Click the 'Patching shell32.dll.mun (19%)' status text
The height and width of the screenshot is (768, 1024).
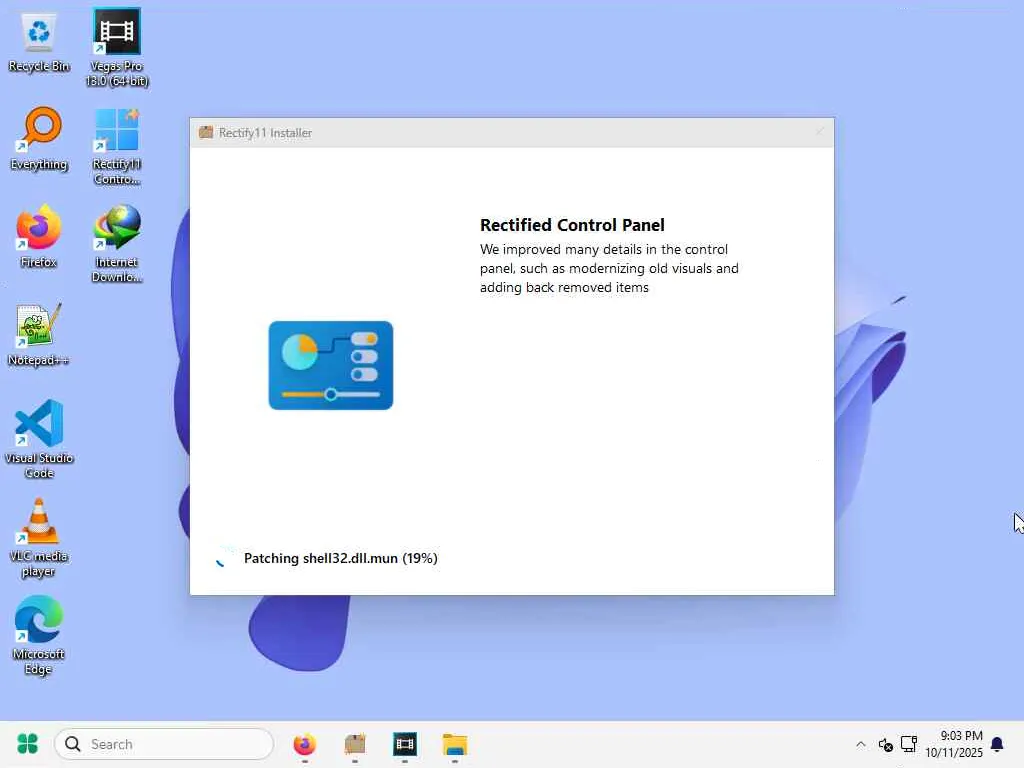pyautogui.click(x=341, y=558)
